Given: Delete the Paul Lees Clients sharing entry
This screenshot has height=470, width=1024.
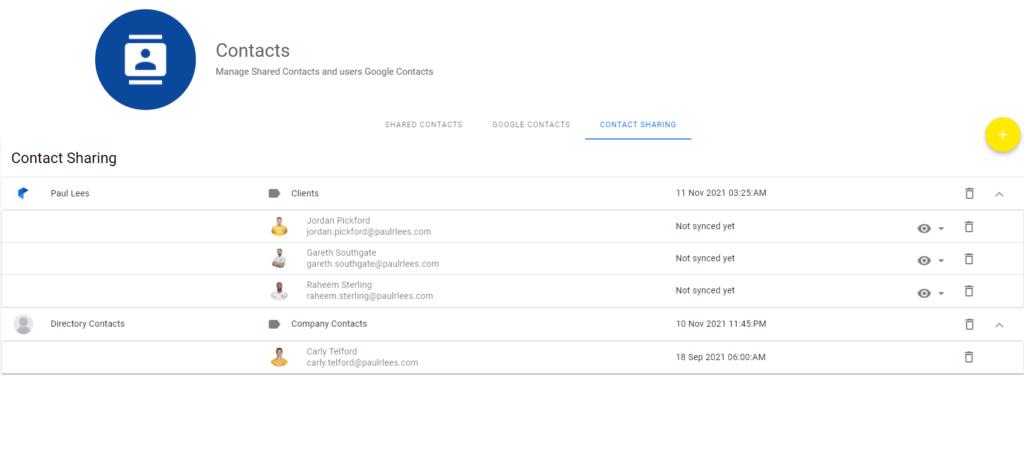Looking at the screenshot, I should tap(969, 193).
